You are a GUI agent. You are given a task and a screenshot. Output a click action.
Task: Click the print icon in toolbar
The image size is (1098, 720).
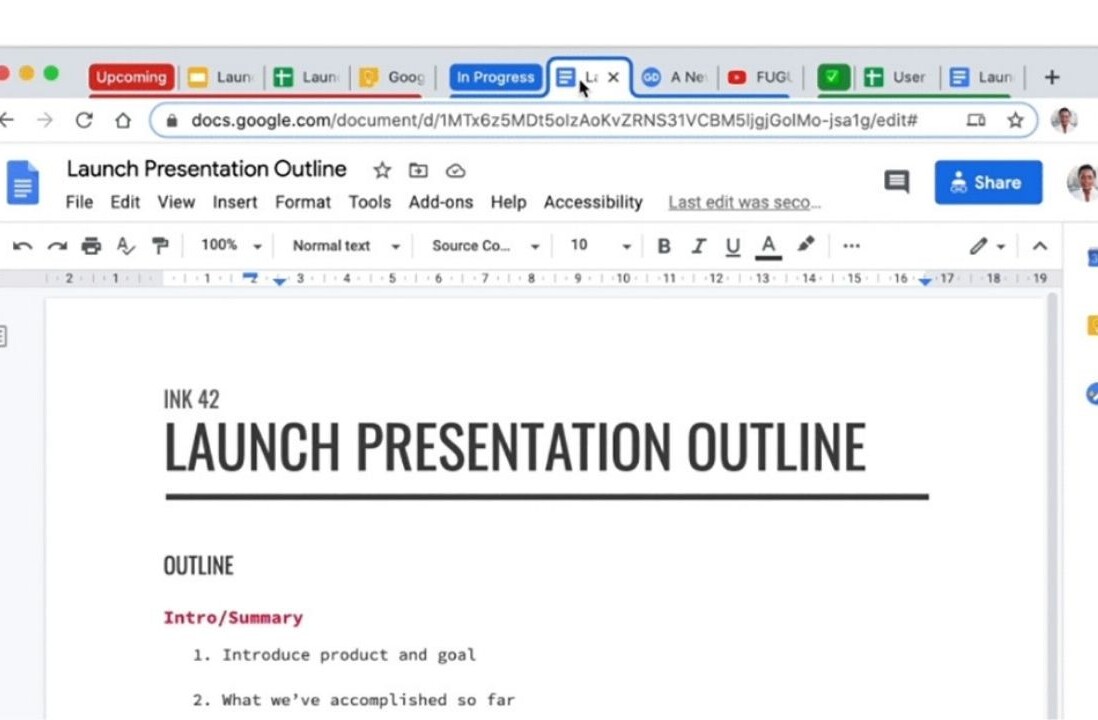(91, 246)
